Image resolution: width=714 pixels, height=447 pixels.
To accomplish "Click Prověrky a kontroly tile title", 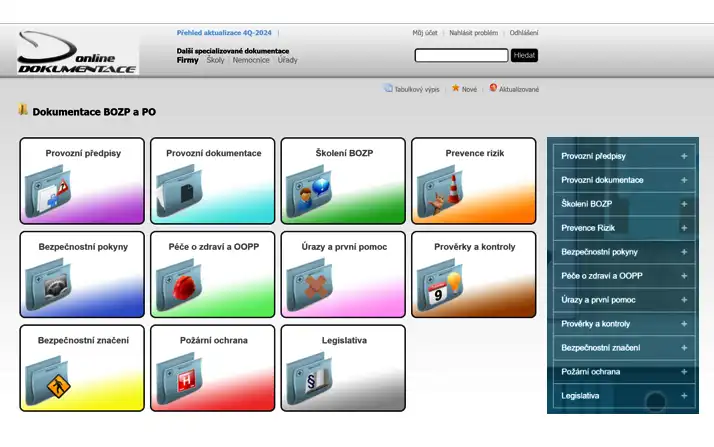I will 474,247.
